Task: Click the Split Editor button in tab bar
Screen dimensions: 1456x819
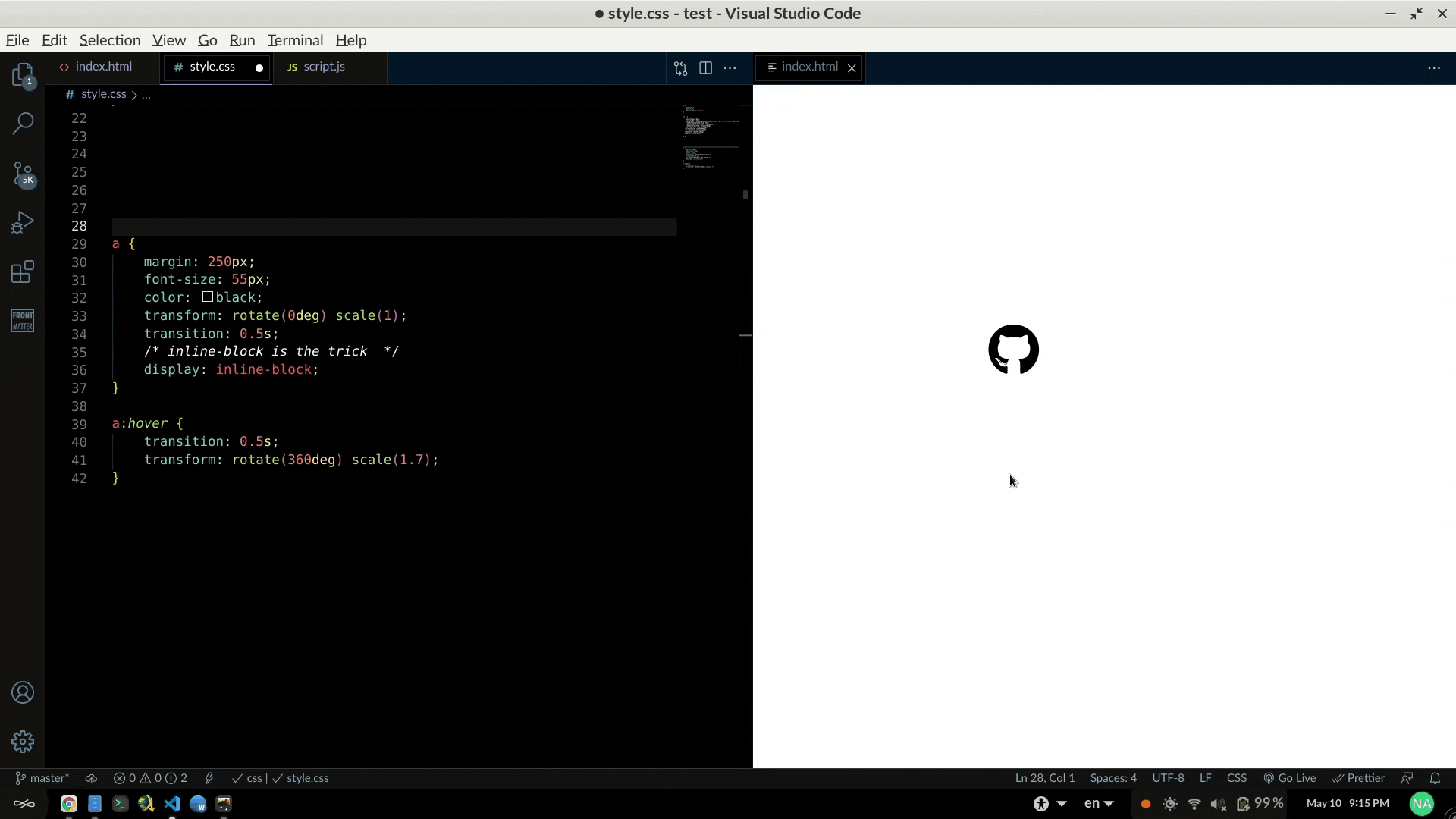Action: 706,67
